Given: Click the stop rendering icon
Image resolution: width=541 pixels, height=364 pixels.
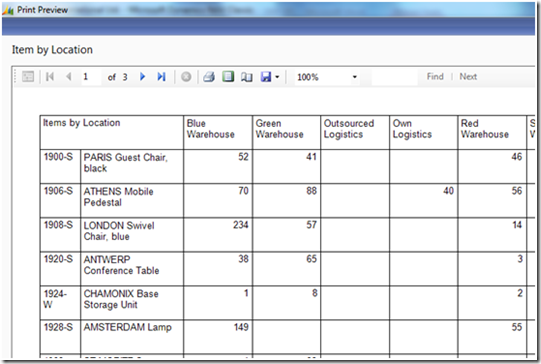Looking at the screenshot, I should coord(186,77).
